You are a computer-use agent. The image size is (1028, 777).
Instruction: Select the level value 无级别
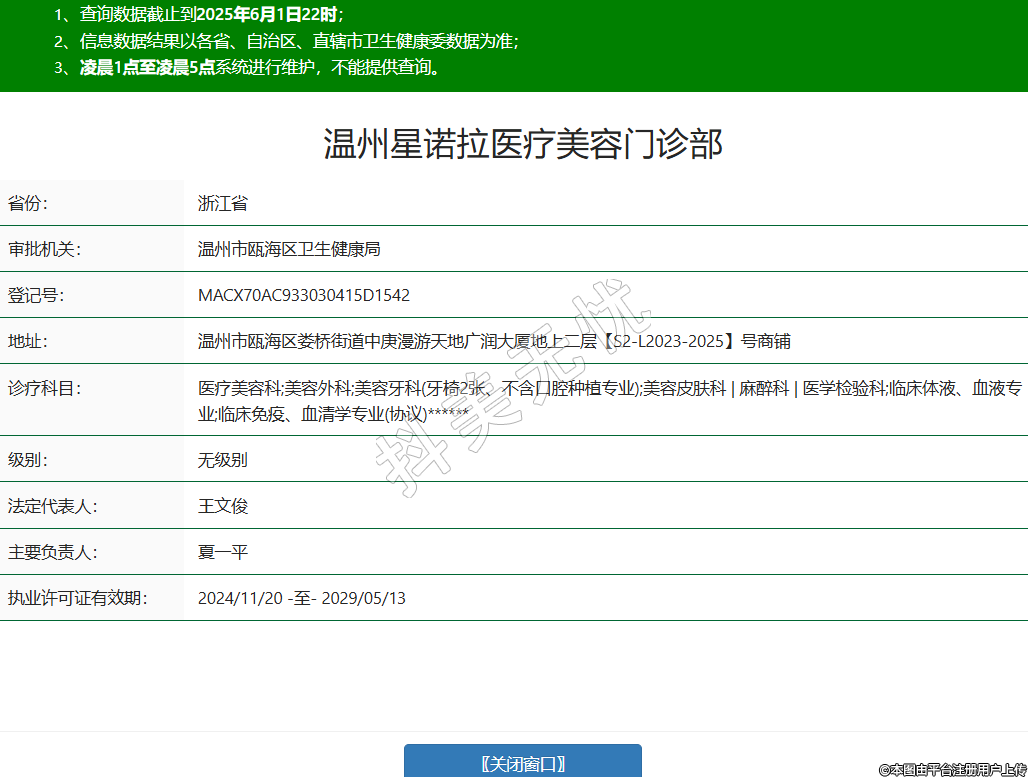(222, 460)
